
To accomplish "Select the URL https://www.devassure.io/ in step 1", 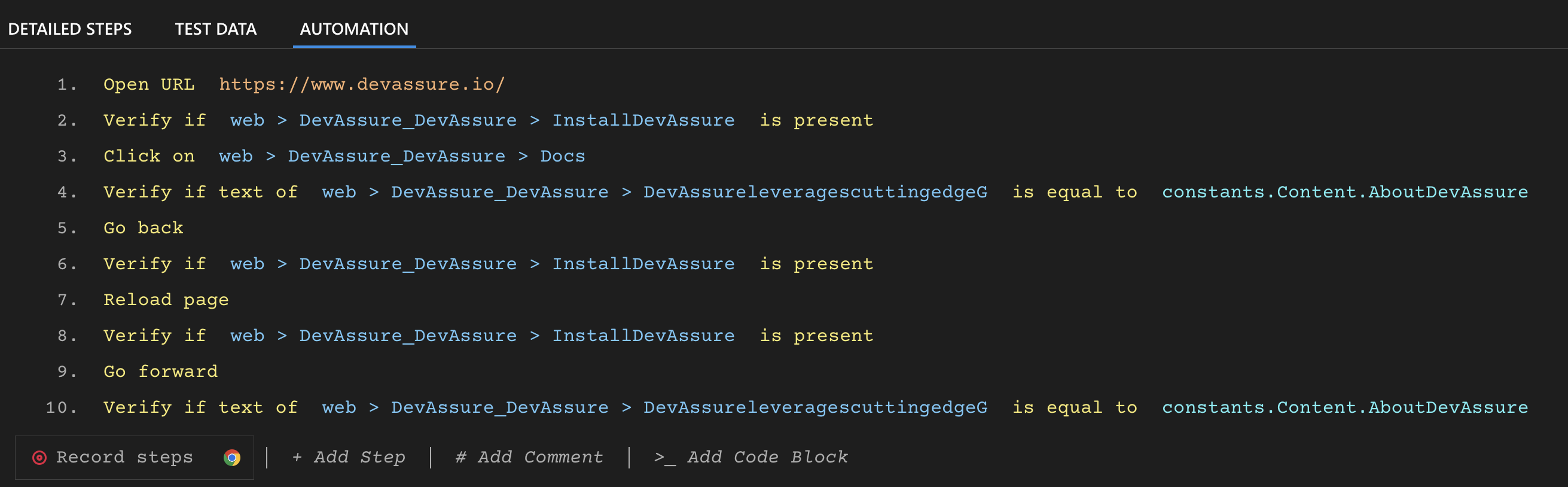I will click(x=362, y=84).
